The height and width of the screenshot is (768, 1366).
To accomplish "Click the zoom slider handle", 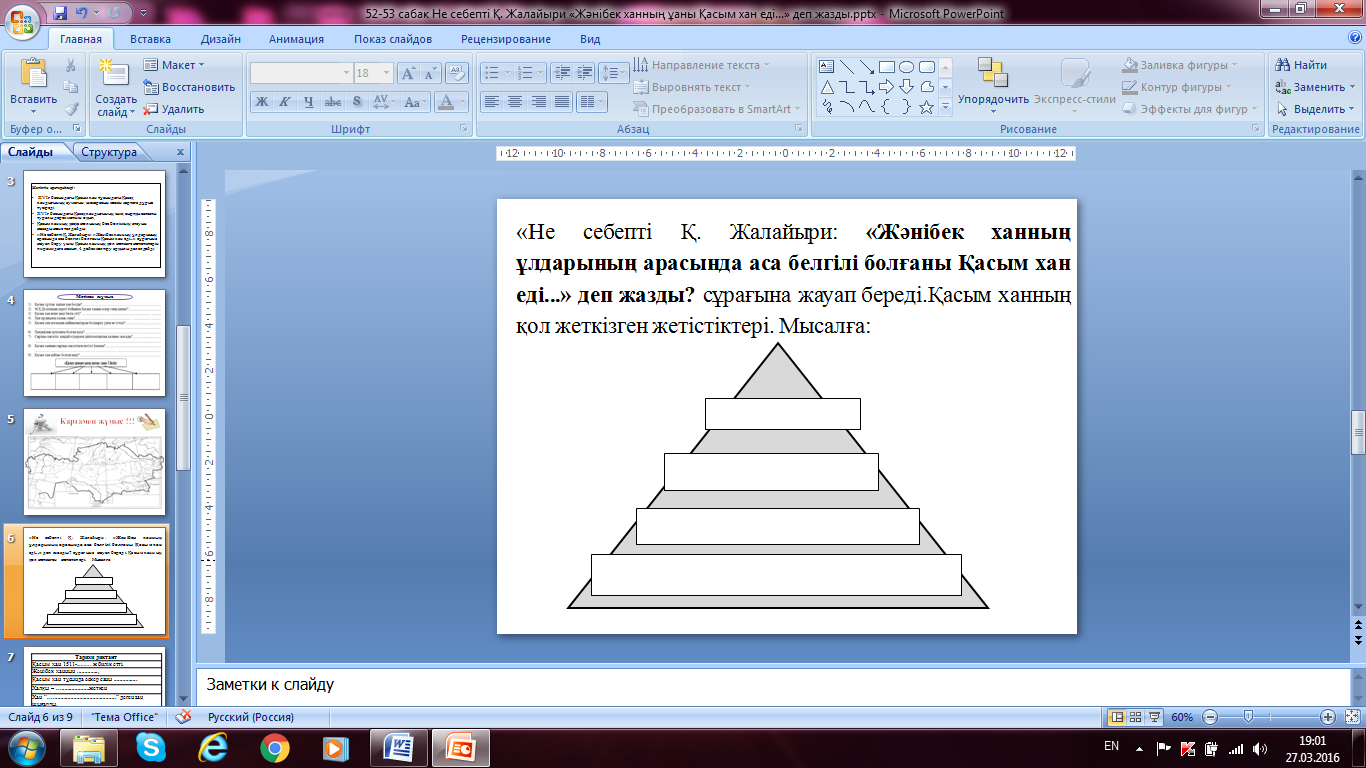I will [x=1248, y=717].
